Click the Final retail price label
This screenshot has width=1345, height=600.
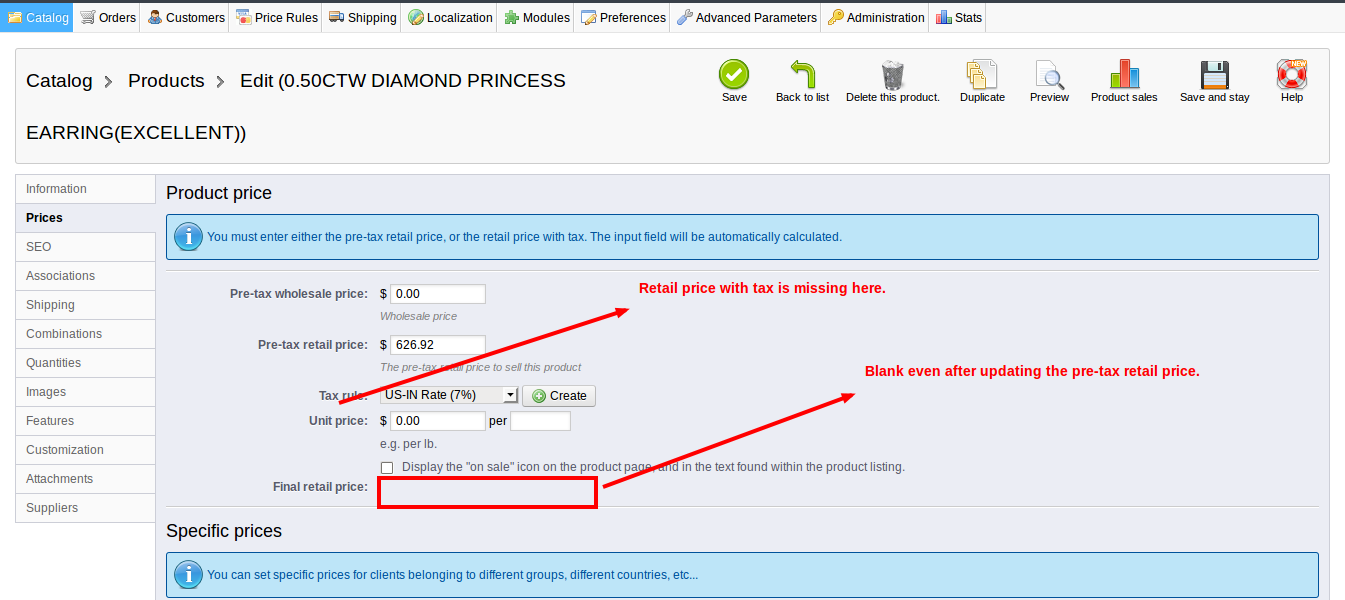[320, 487]
